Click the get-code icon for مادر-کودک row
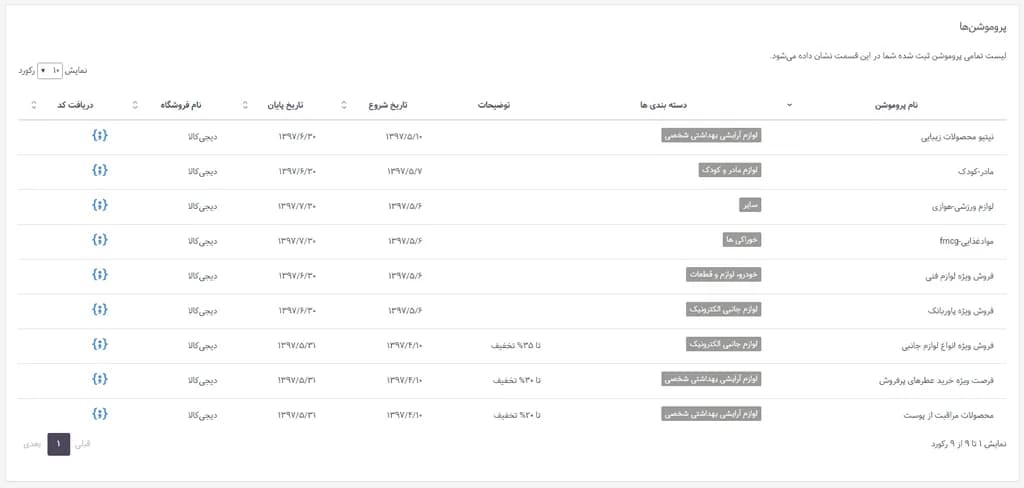Screen dimensions: 1024x488 (x=99, y=170)
